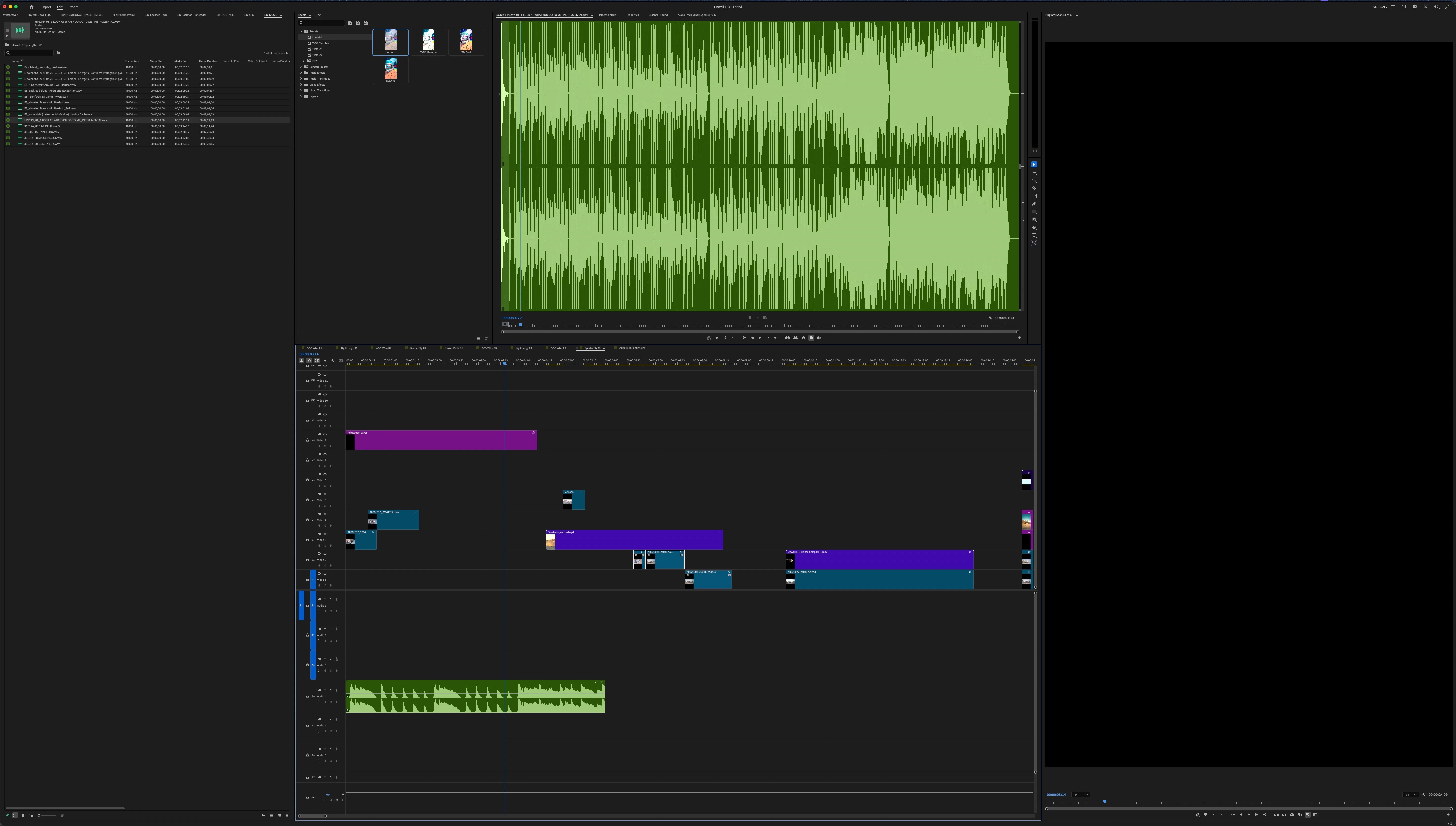Select the Pen tool

[x=1034, y=204]
